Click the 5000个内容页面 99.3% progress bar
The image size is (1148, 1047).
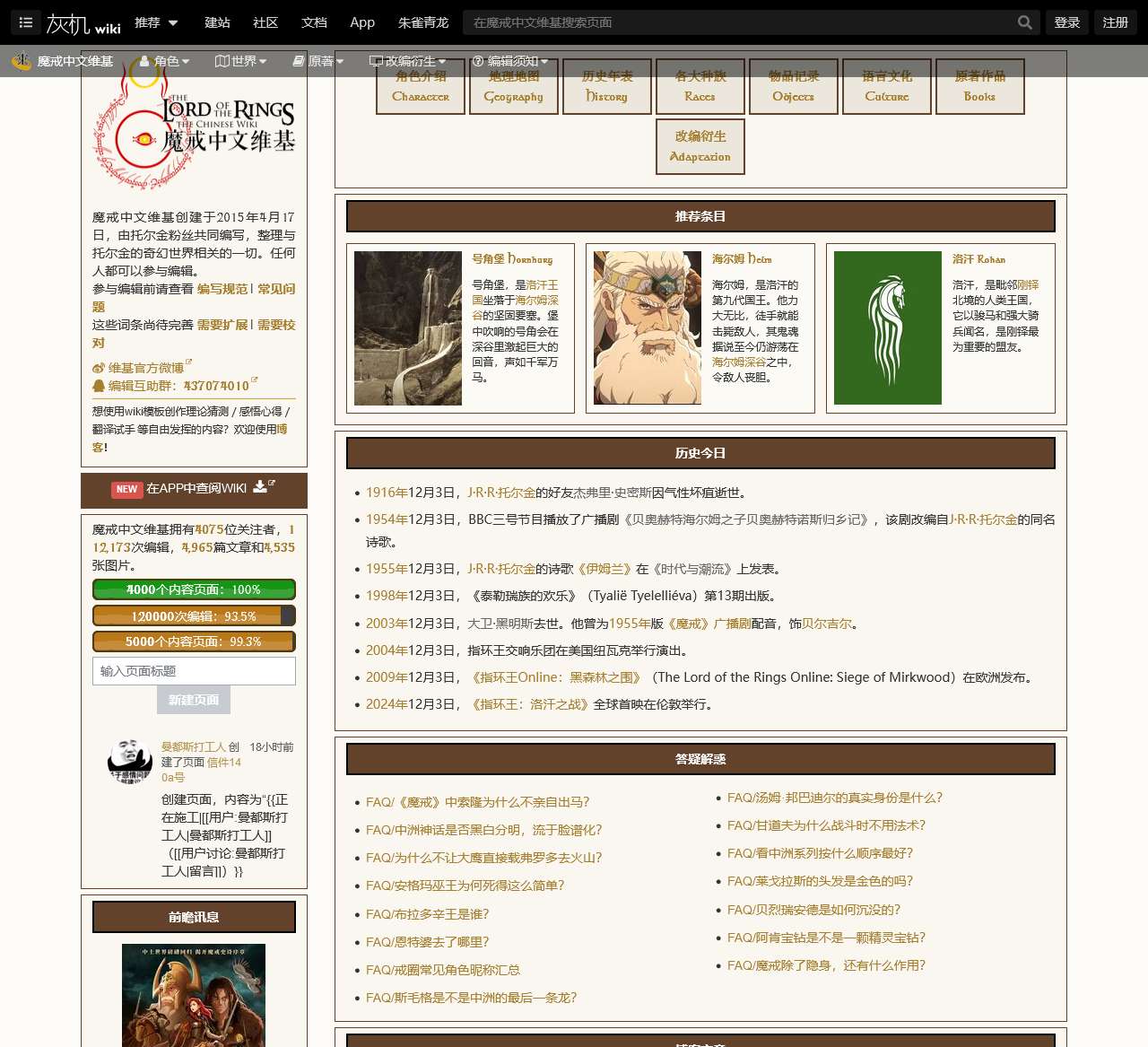point(194,641)
